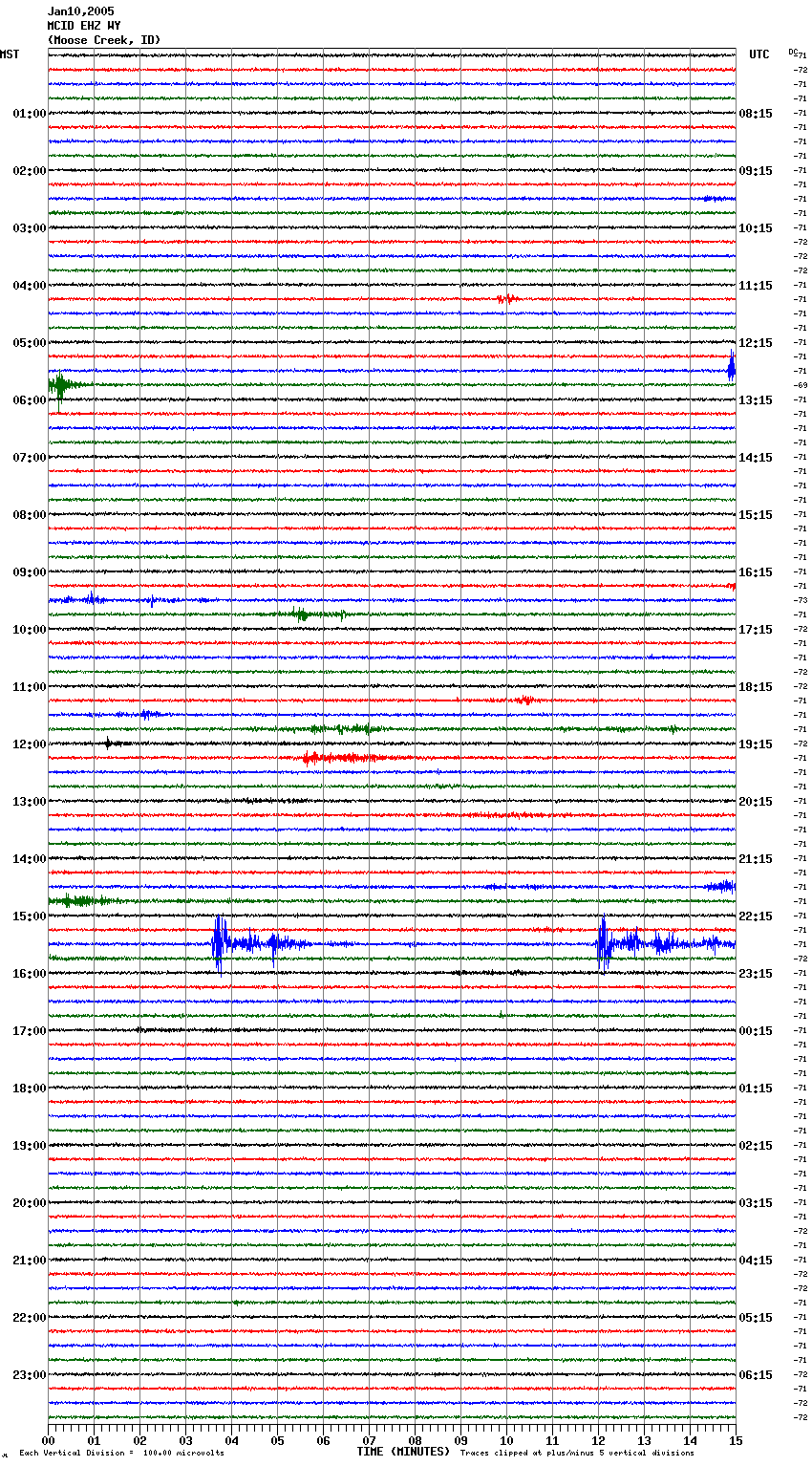Click the 08:15 UTC time label
812x1466 pixels.
[756, 114]
